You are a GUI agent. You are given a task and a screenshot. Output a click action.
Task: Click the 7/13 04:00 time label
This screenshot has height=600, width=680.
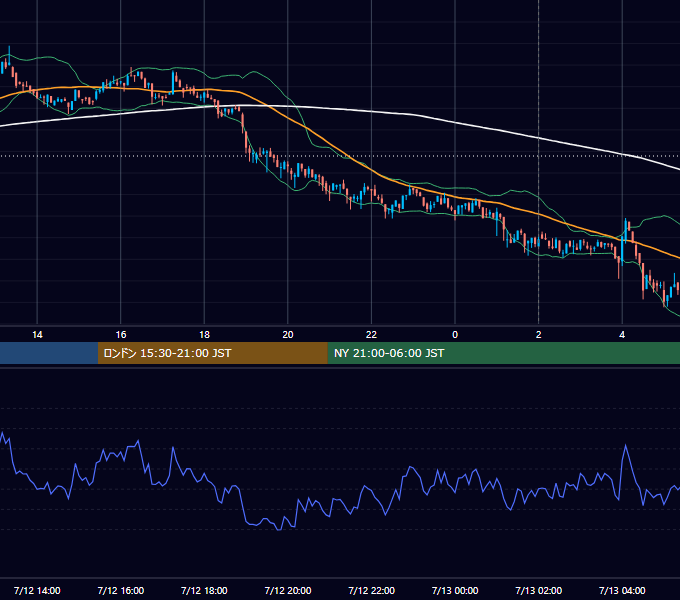pos(622,590)
